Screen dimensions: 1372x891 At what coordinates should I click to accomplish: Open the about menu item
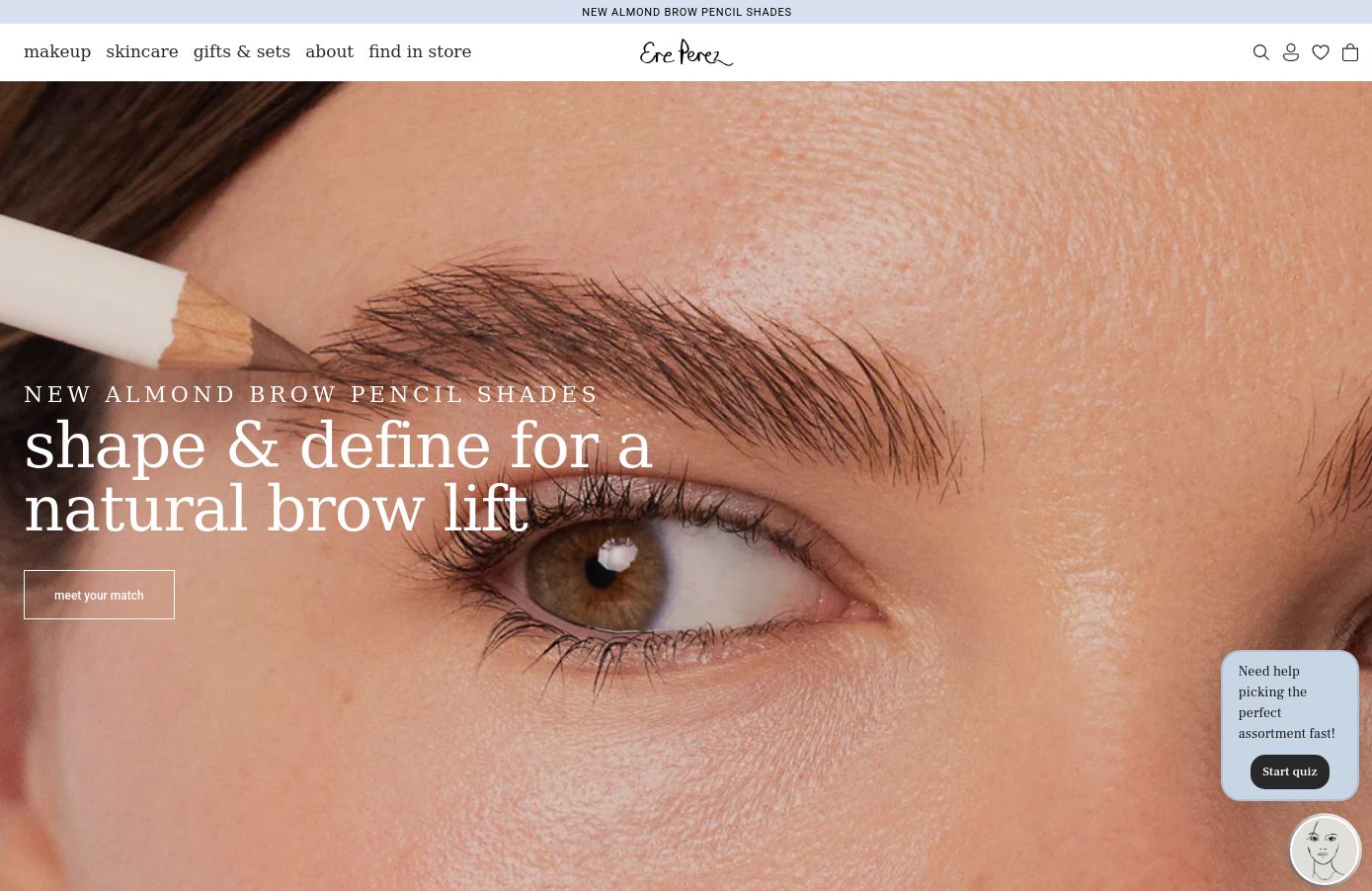329,51
